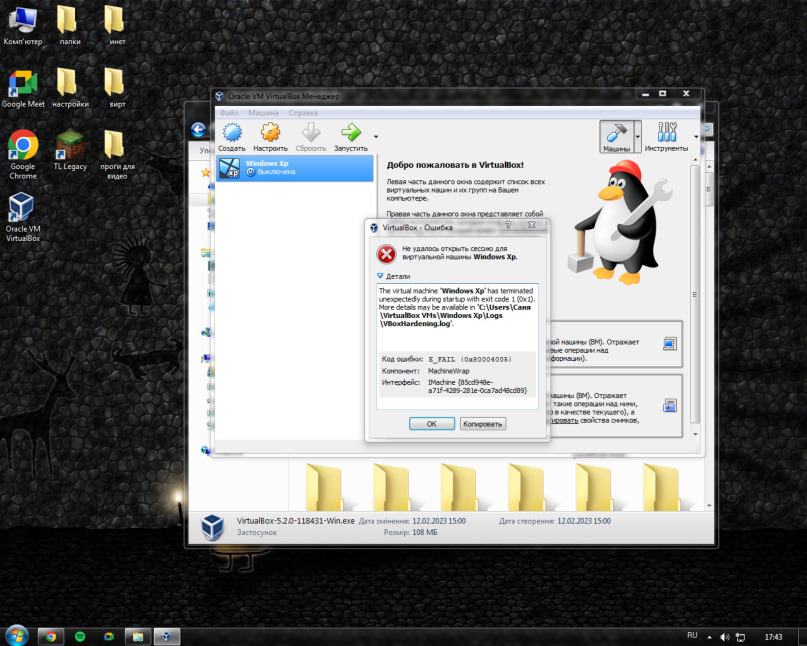
Task: Select the Windows Xp virtual machine entry
Action: coord(295,168)
